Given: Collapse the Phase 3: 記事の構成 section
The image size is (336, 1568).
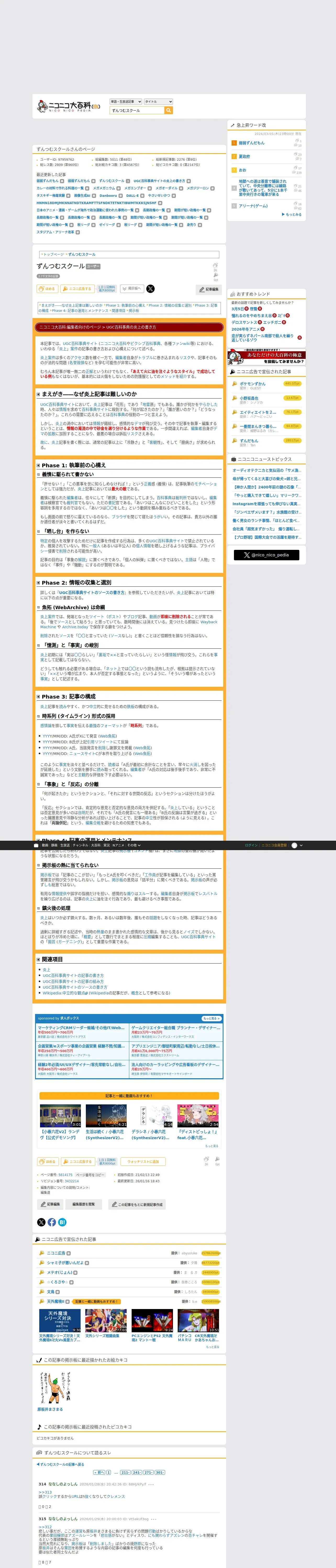Looking at the screenshot, I should click(38, 696).
